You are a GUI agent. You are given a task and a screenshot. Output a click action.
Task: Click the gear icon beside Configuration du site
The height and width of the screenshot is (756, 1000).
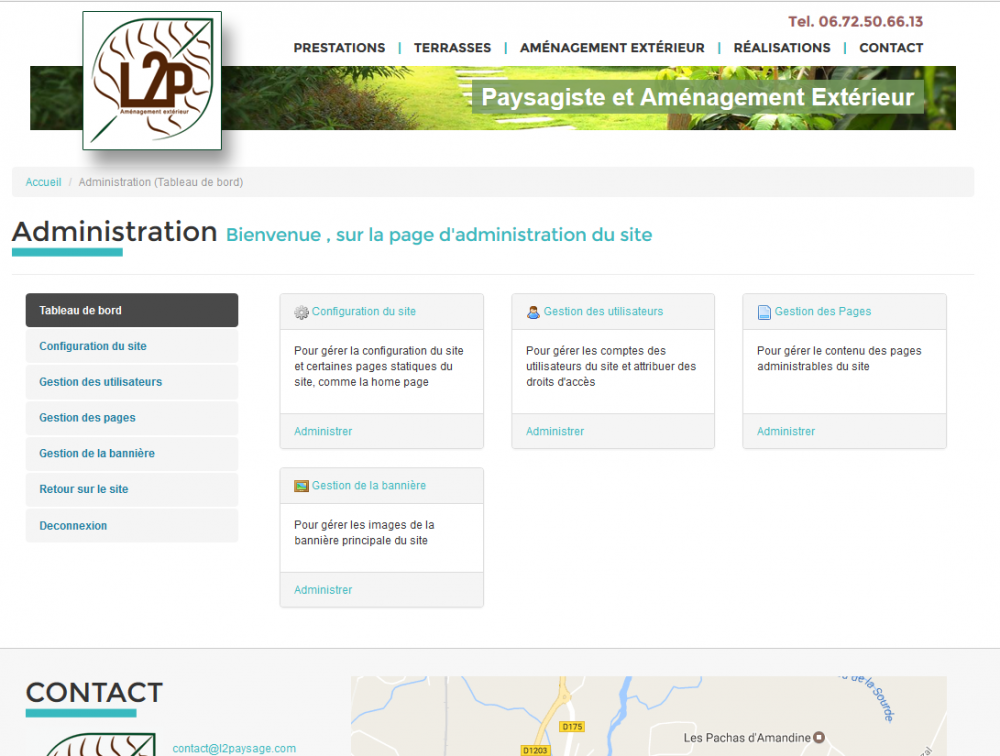(301, 312)
